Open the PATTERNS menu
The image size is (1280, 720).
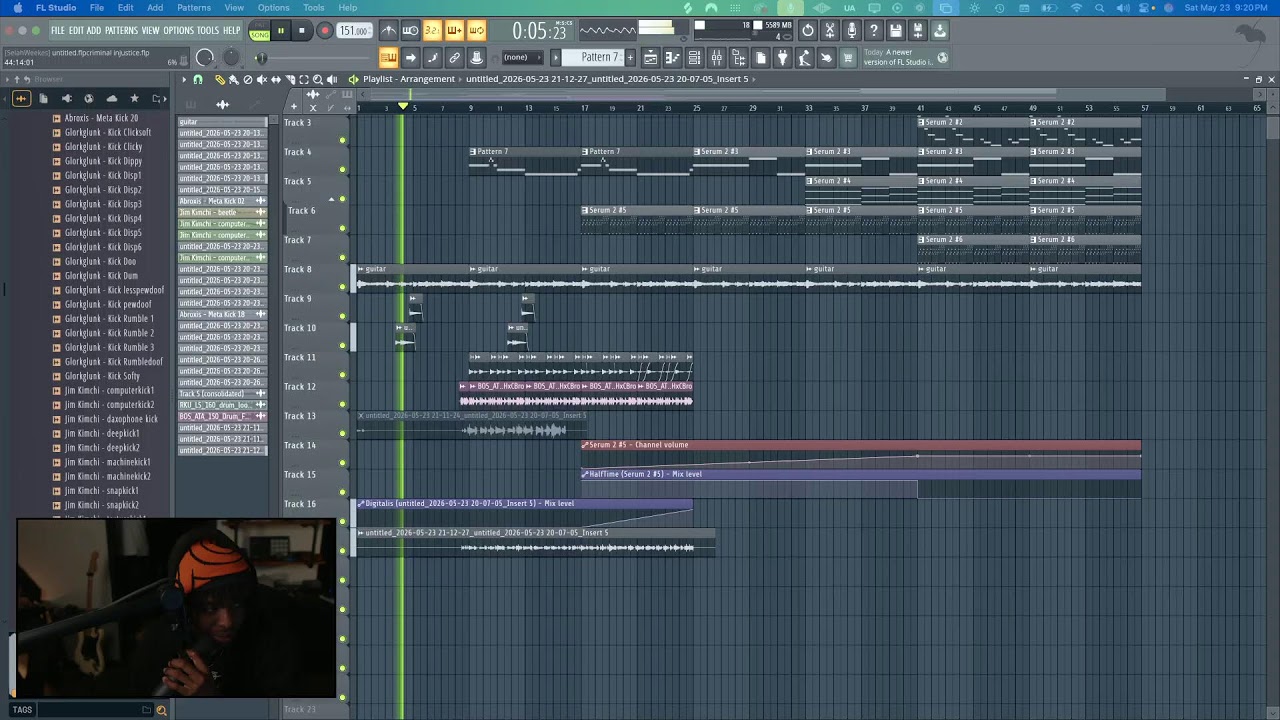pos(121,31)
